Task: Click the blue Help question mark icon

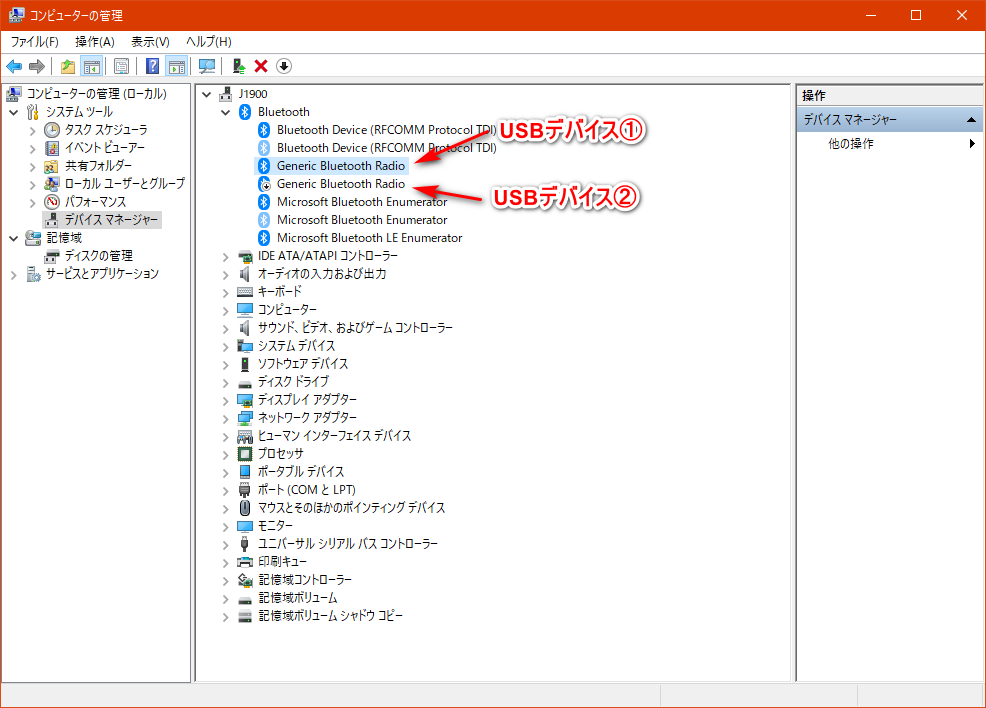Action: tap(152, 66)
